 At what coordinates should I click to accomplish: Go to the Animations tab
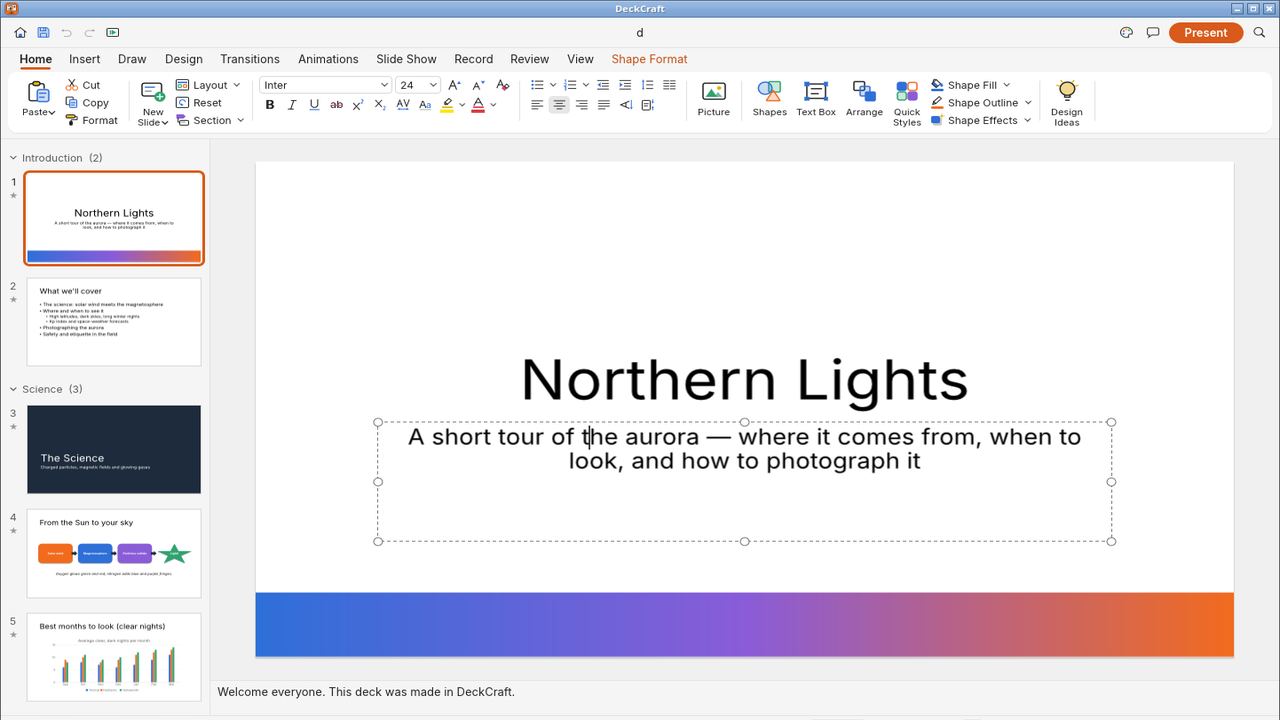click(328, 59)
